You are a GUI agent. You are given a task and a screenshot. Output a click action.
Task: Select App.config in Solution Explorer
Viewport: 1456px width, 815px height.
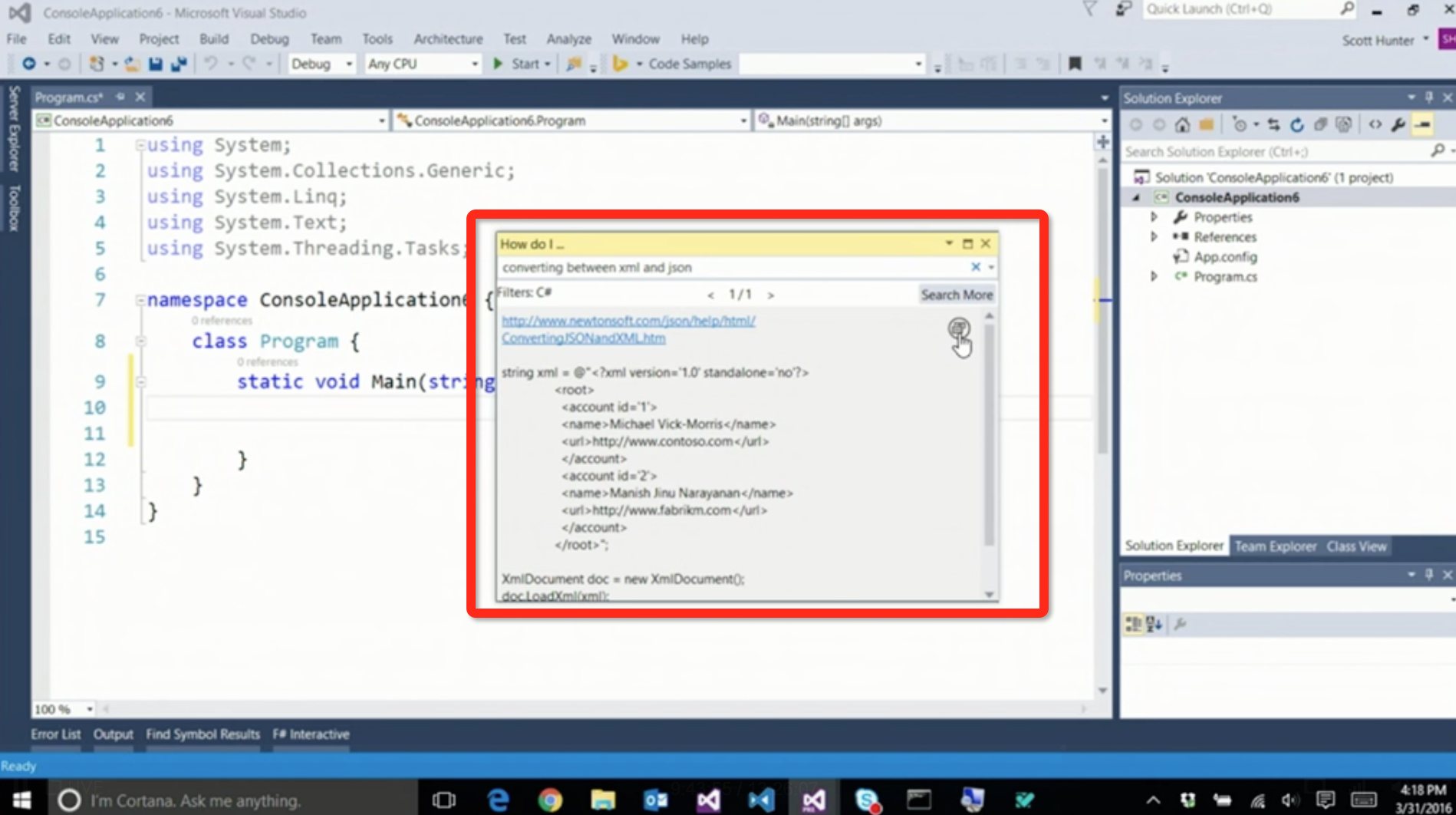click(1224, 257)
